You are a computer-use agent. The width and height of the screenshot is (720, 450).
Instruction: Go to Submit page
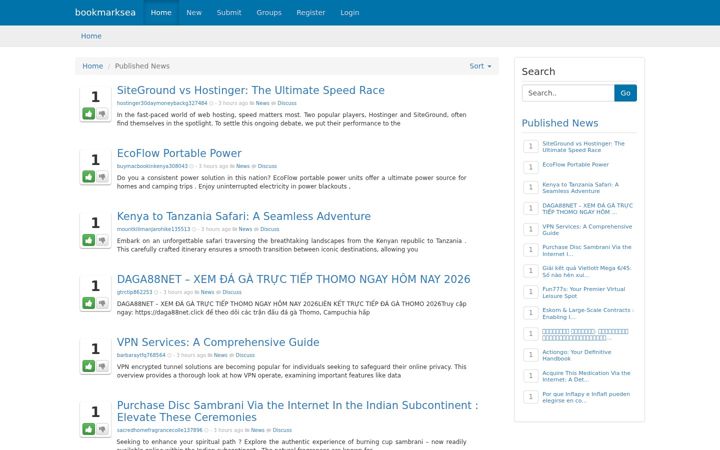coord(229,12)
